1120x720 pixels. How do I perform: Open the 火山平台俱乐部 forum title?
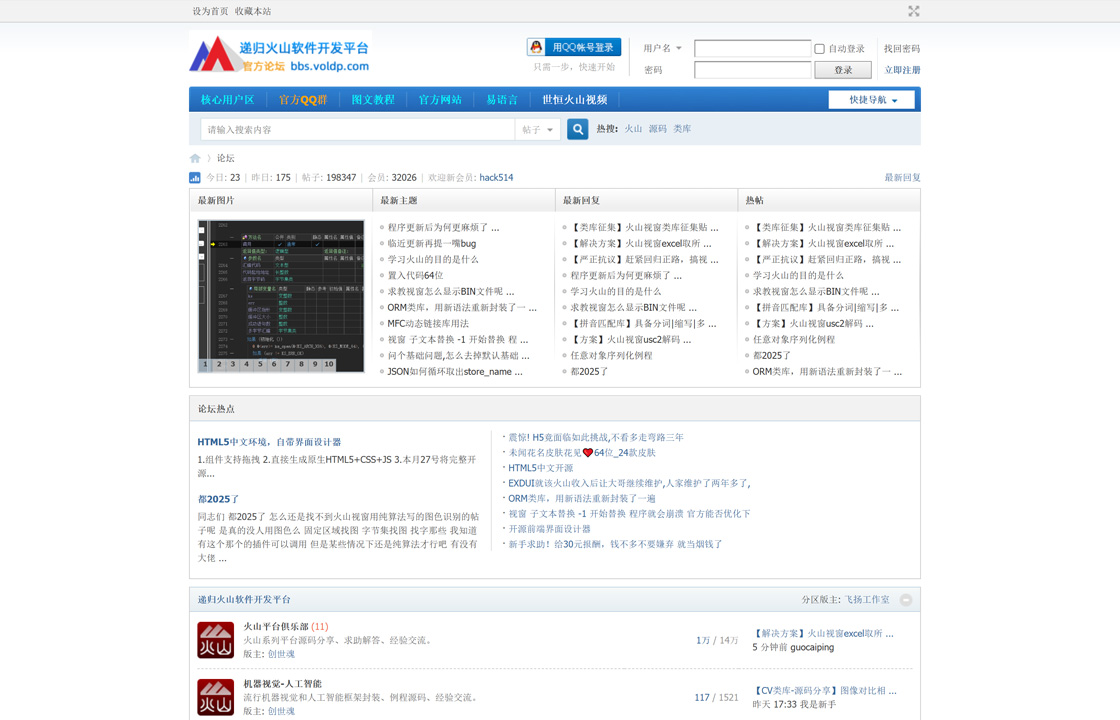click(276, 626)
